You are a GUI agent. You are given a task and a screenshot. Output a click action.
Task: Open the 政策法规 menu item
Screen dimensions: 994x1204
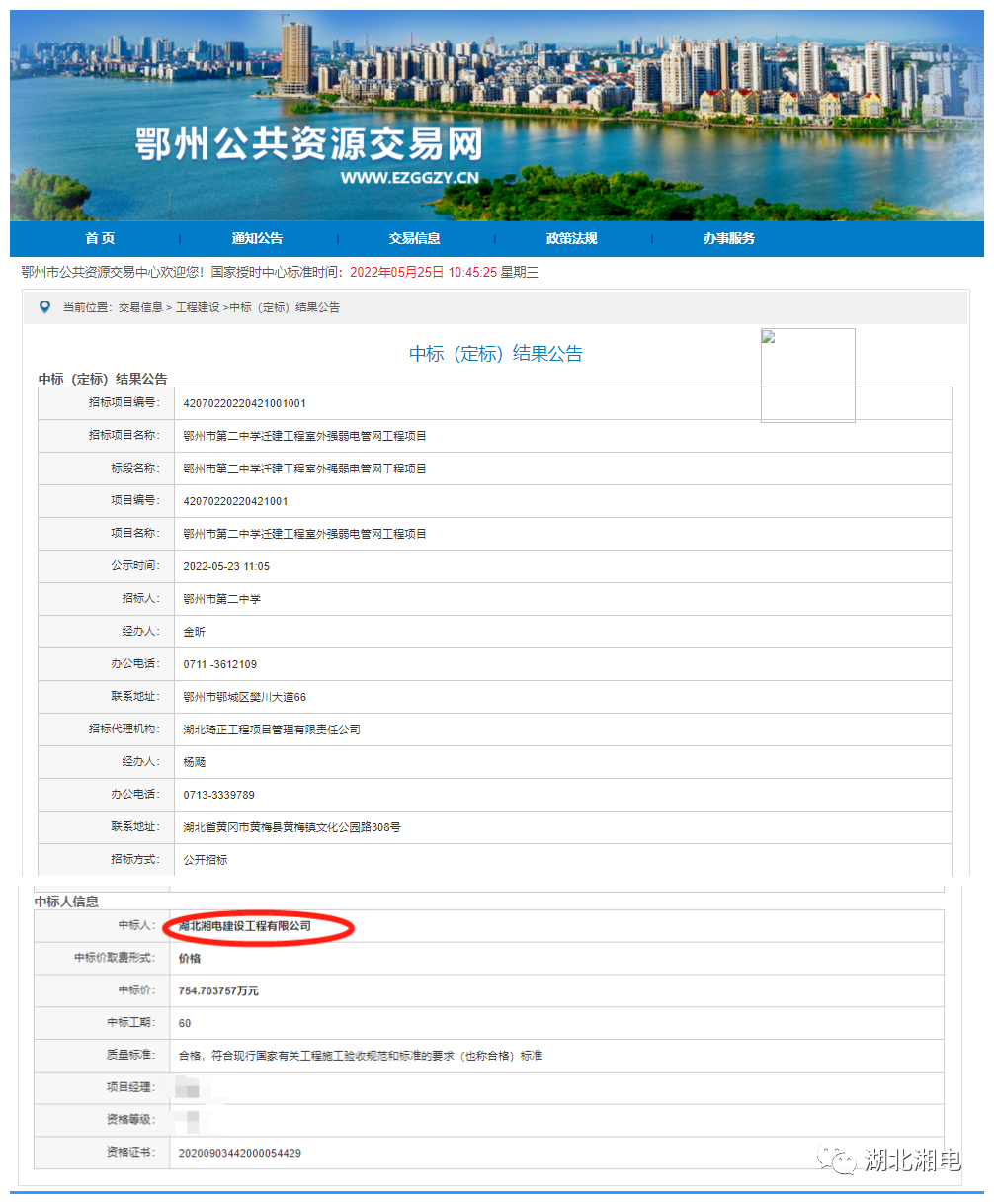point(572,238)
